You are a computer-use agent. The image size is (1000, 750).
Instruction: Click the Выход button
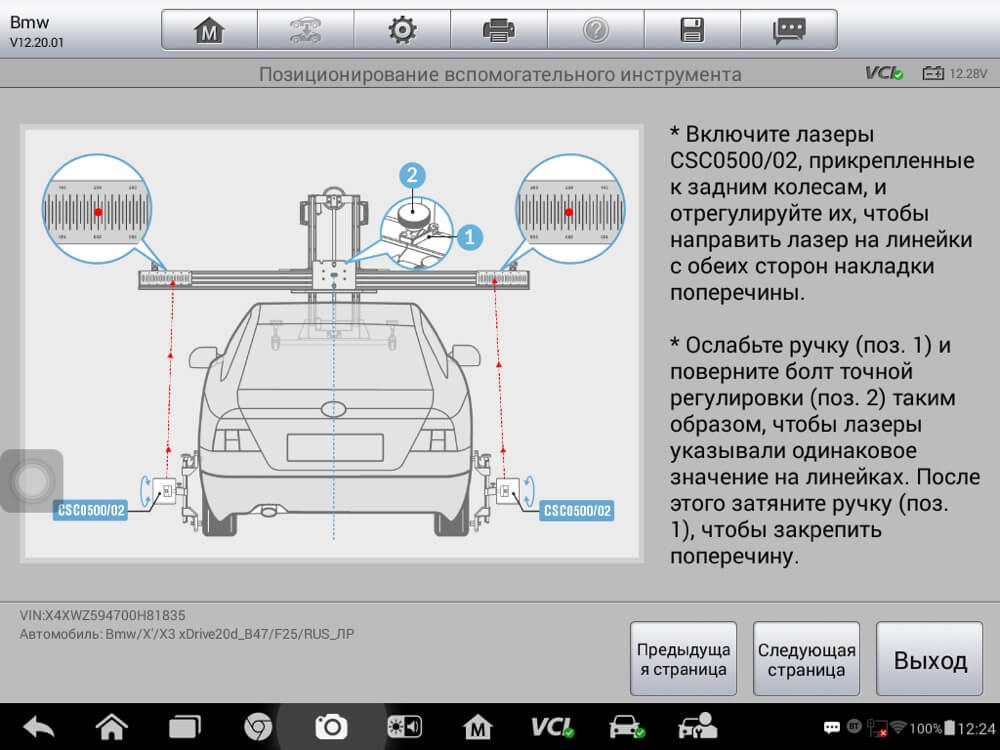pyautogui.click(x=929, y=659)
